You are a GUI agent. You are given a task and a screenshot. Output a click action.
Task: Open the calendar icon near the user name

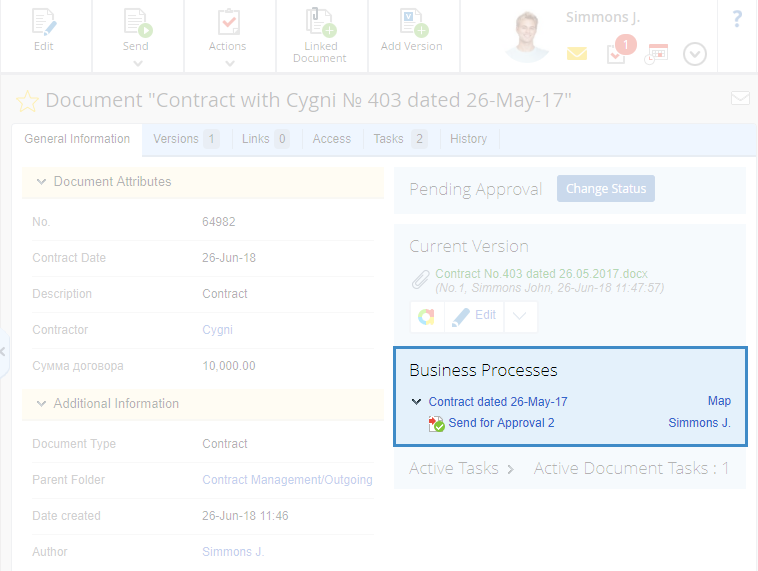657,54
